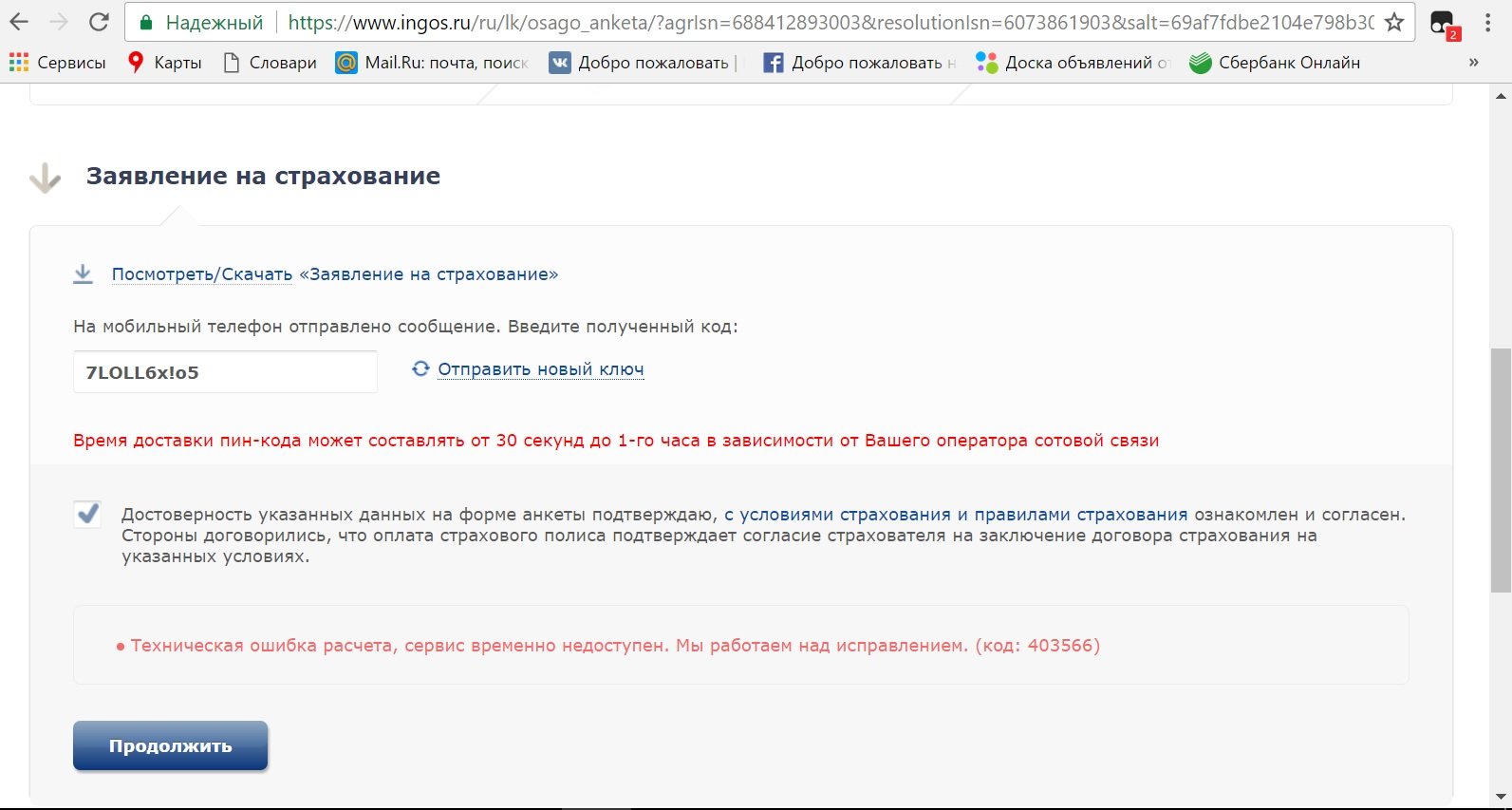Expand hidden bookmarks with the double chevron

pos(1473,63)
